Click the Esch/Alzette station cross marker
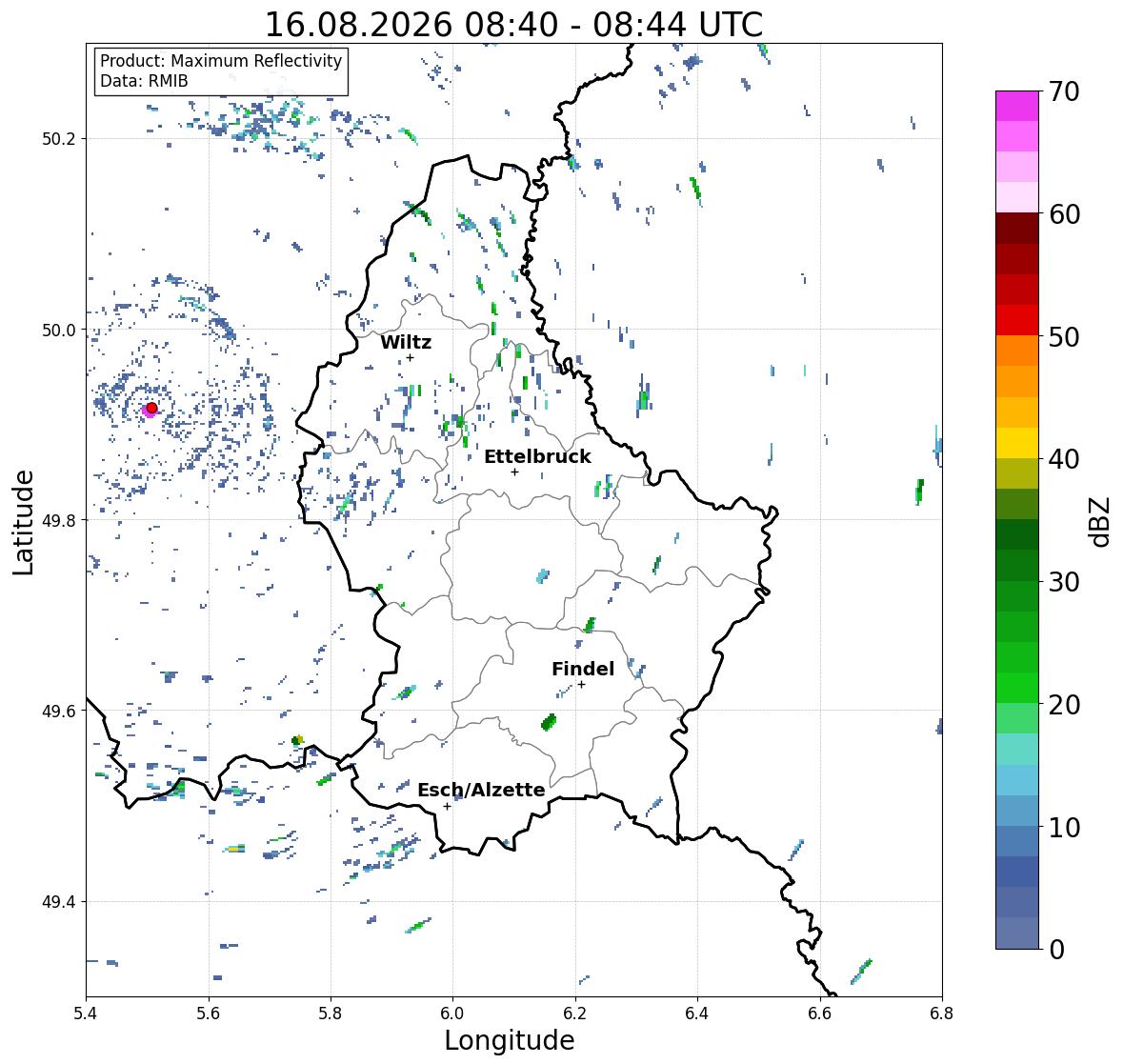 [x=447, y=806]
